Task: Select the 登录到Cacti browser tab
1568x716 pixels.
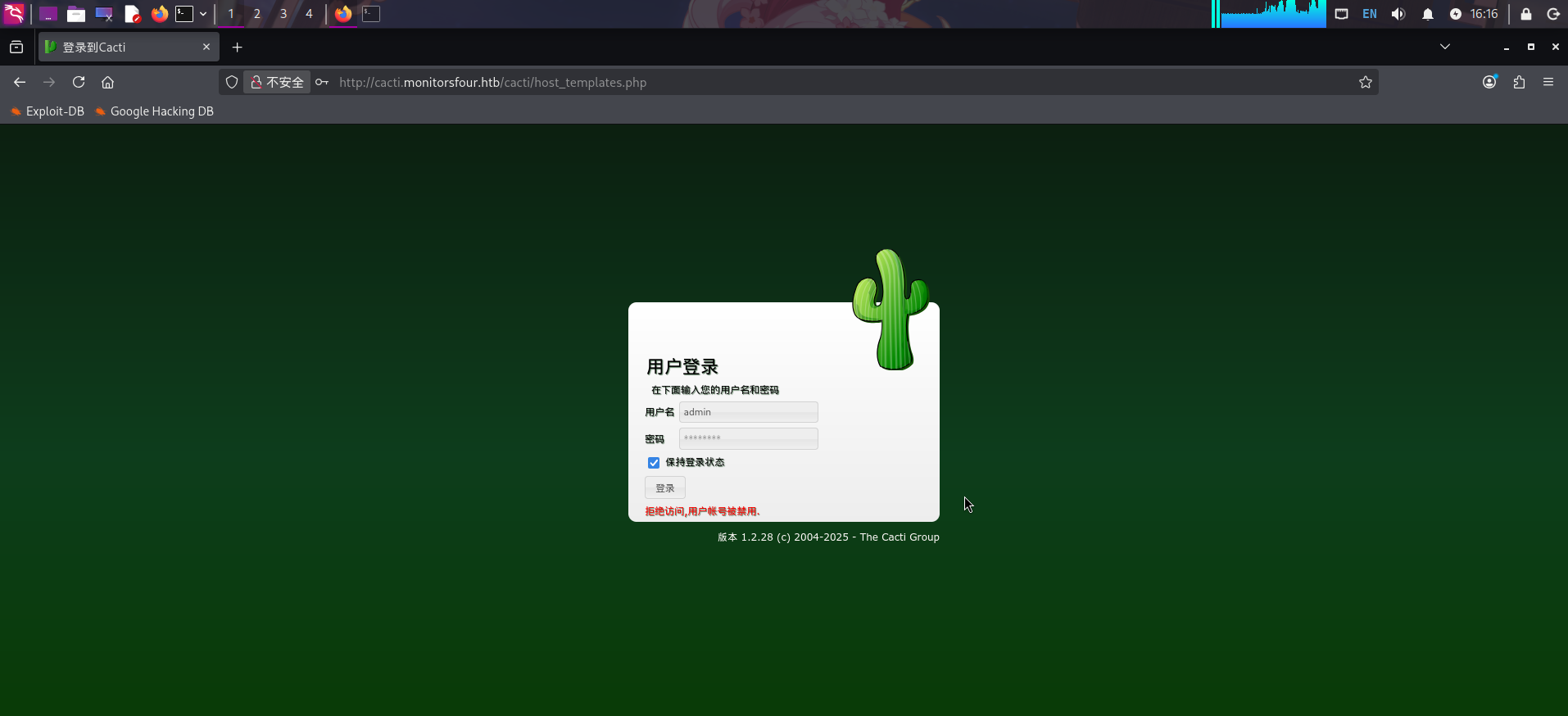Action: (x=129, y=48)
